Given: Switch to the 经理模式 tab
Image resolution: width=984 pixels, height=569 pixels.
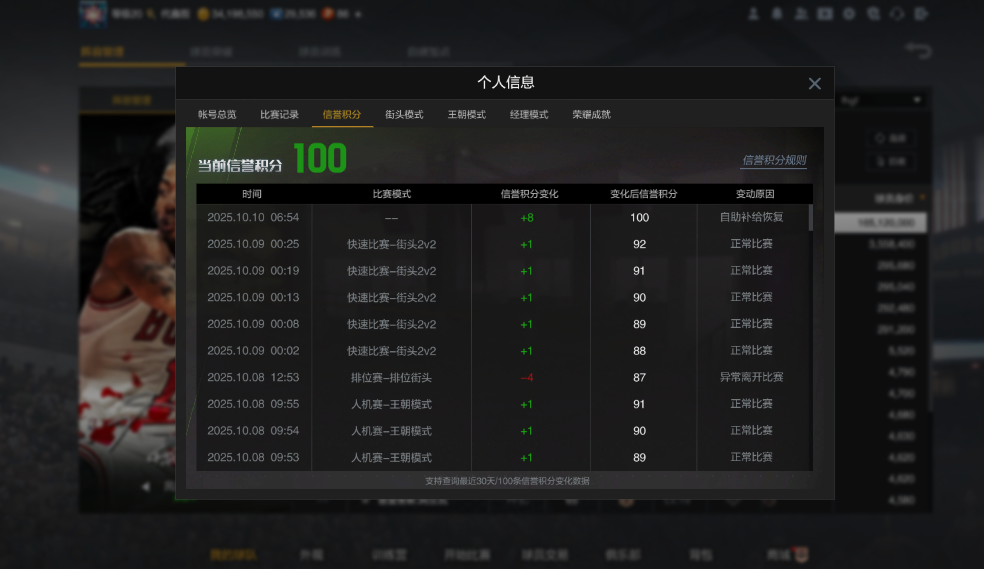Looking at the screenshot, I should tap(529, 114).
